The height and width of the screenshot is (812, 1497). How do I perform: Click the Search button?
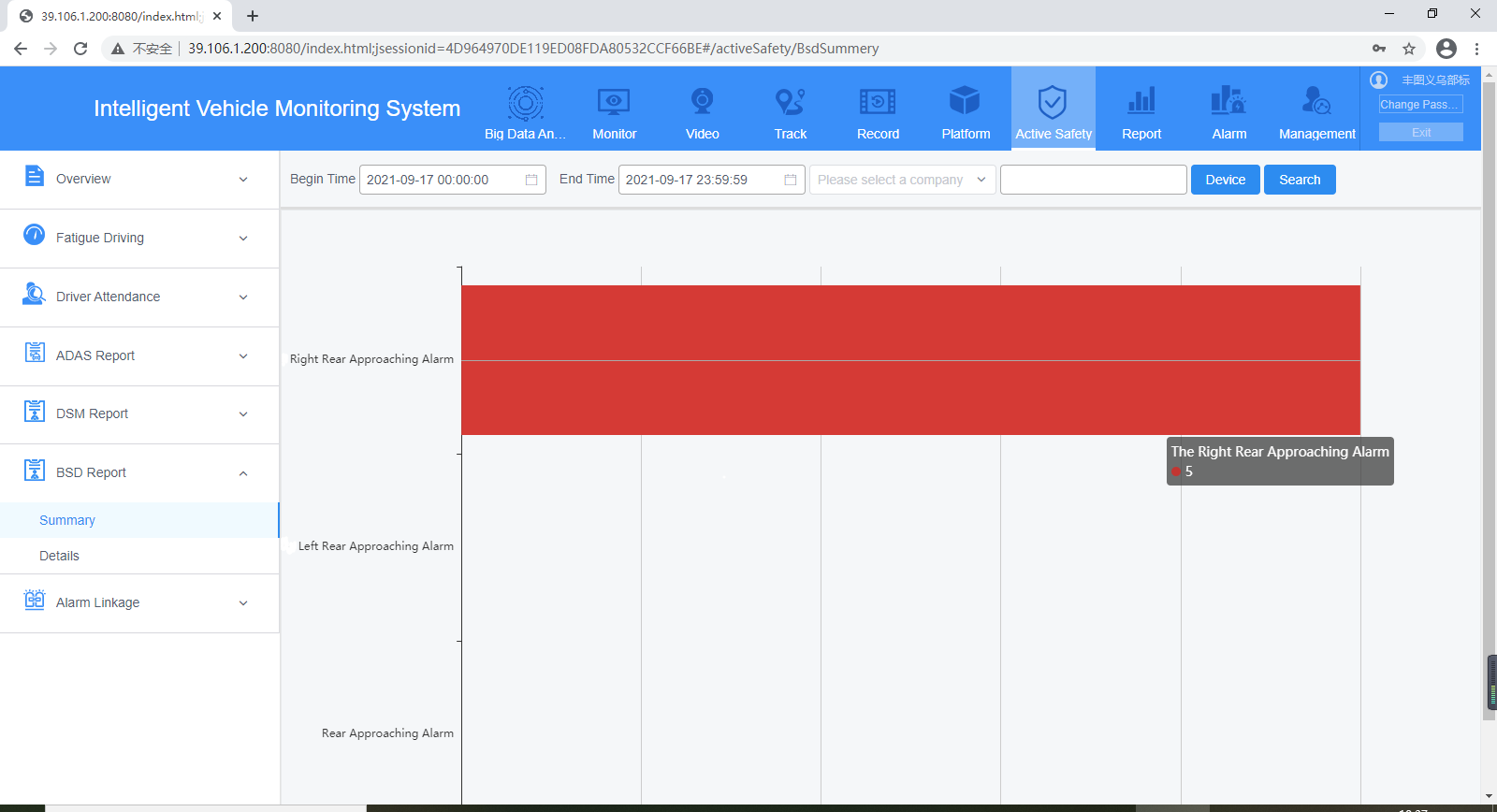point(1300,180)
